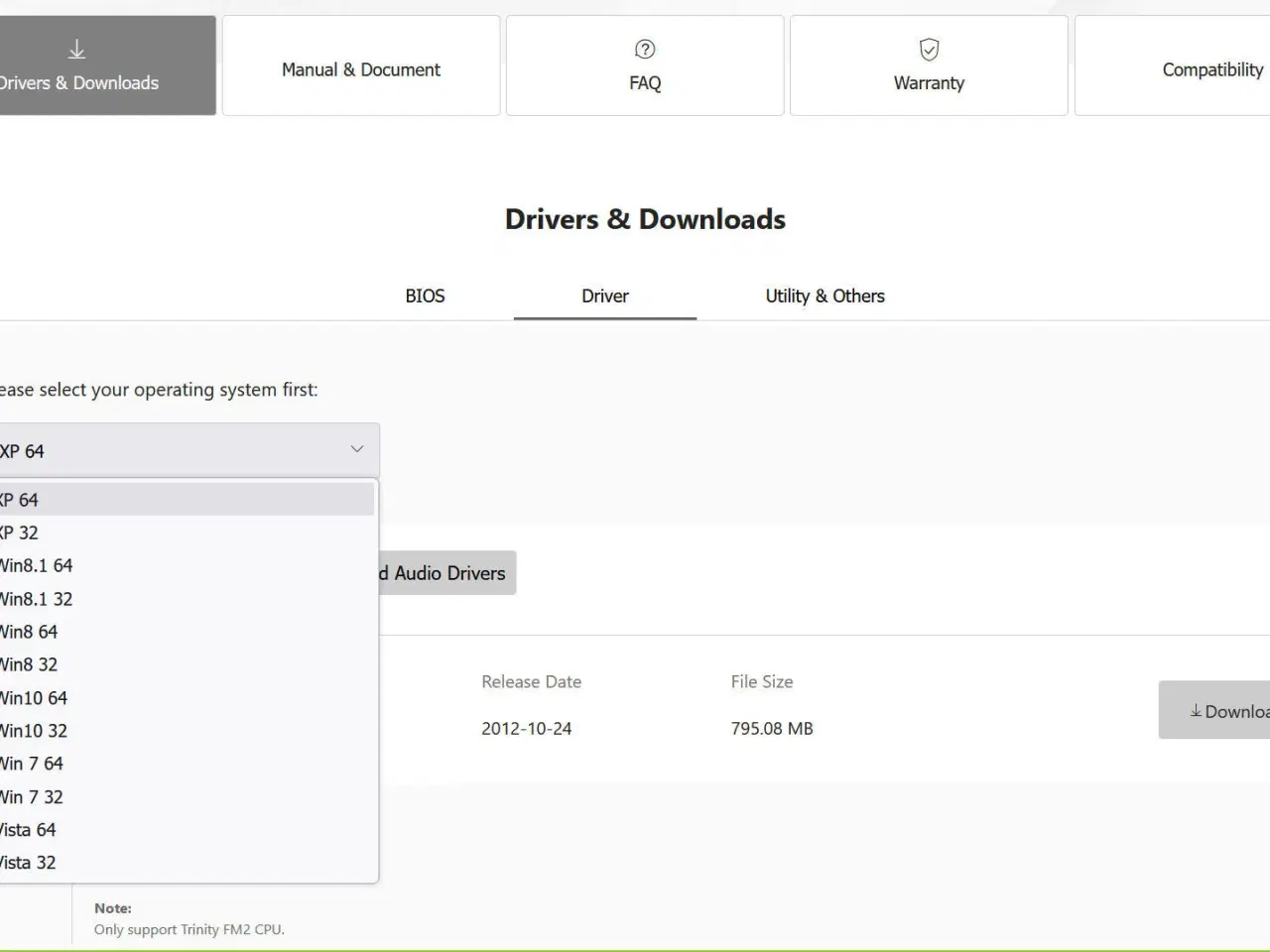Click the file size 795.08 MB

pos(772,728)
